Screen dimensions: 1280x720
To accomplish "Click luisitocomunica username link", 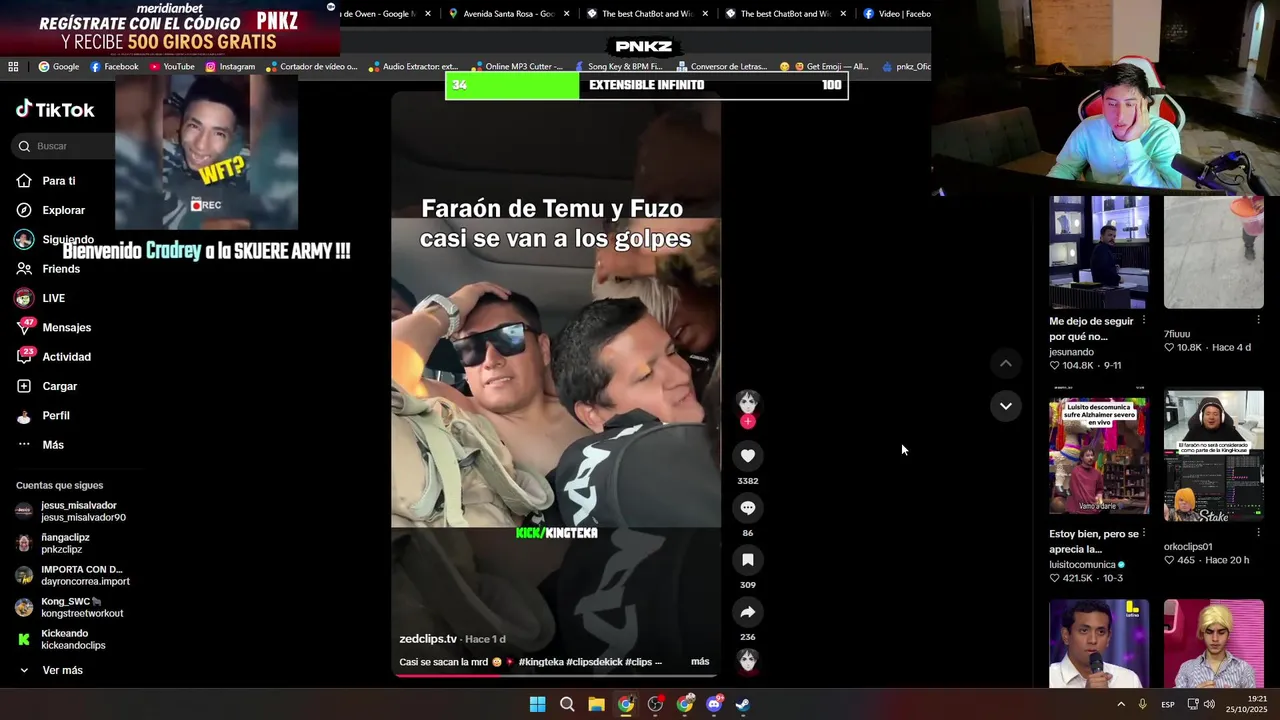I will coord(1082,565).
